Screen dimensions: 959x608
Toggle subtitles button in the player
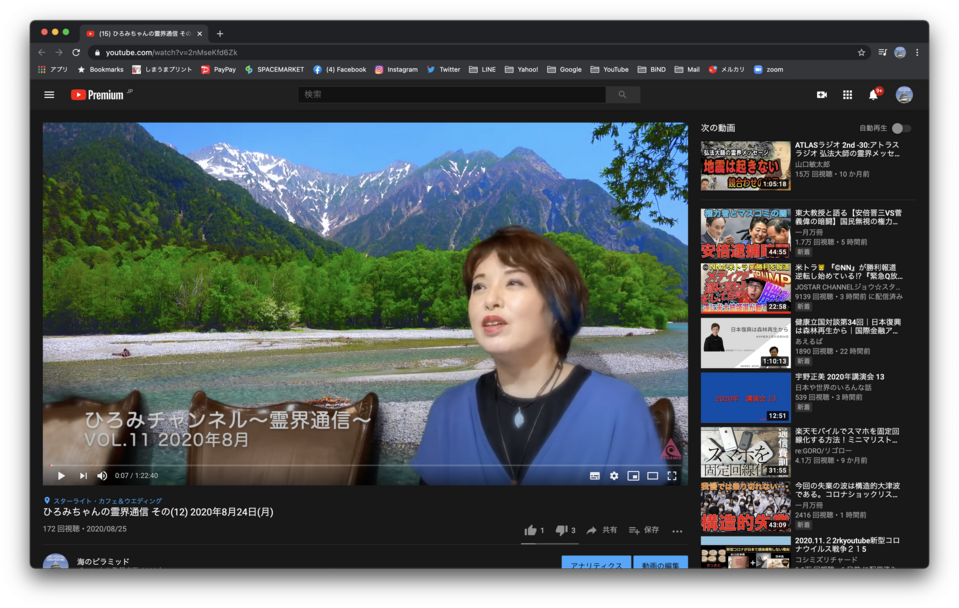595,476
